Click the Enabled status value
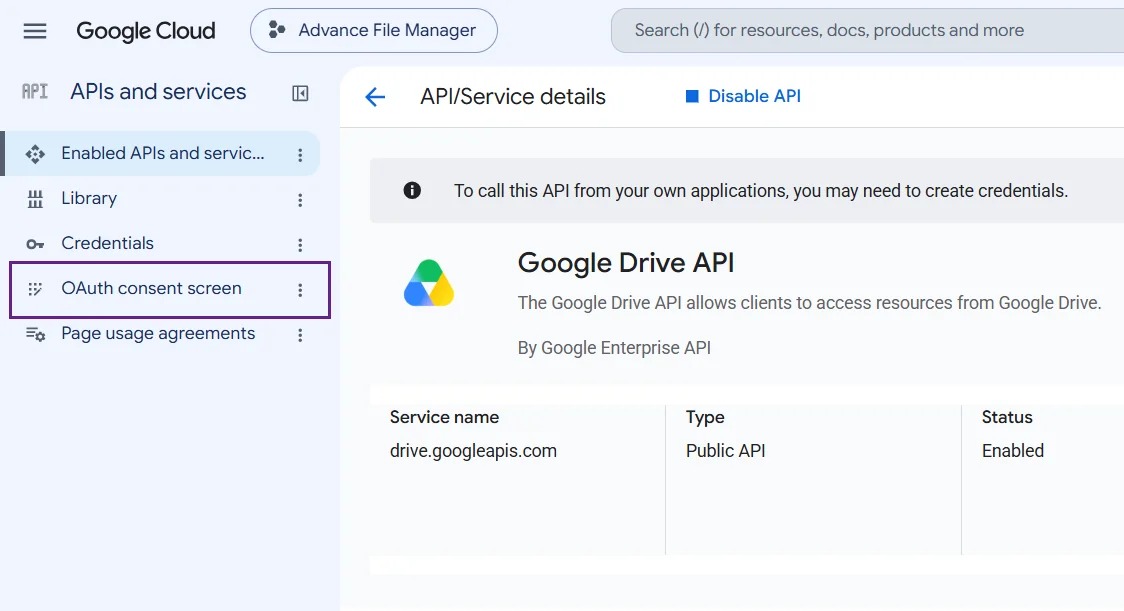1124x611 pixels. click(1013, 451)
